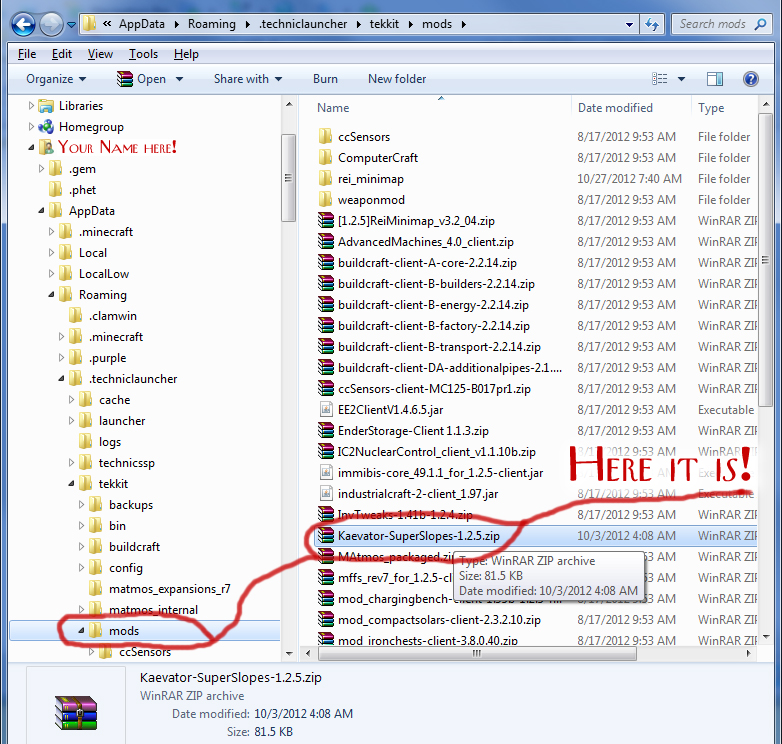Toggle the preview pane icon
This screenshot has height=744, width=782.
click(715, 79)
